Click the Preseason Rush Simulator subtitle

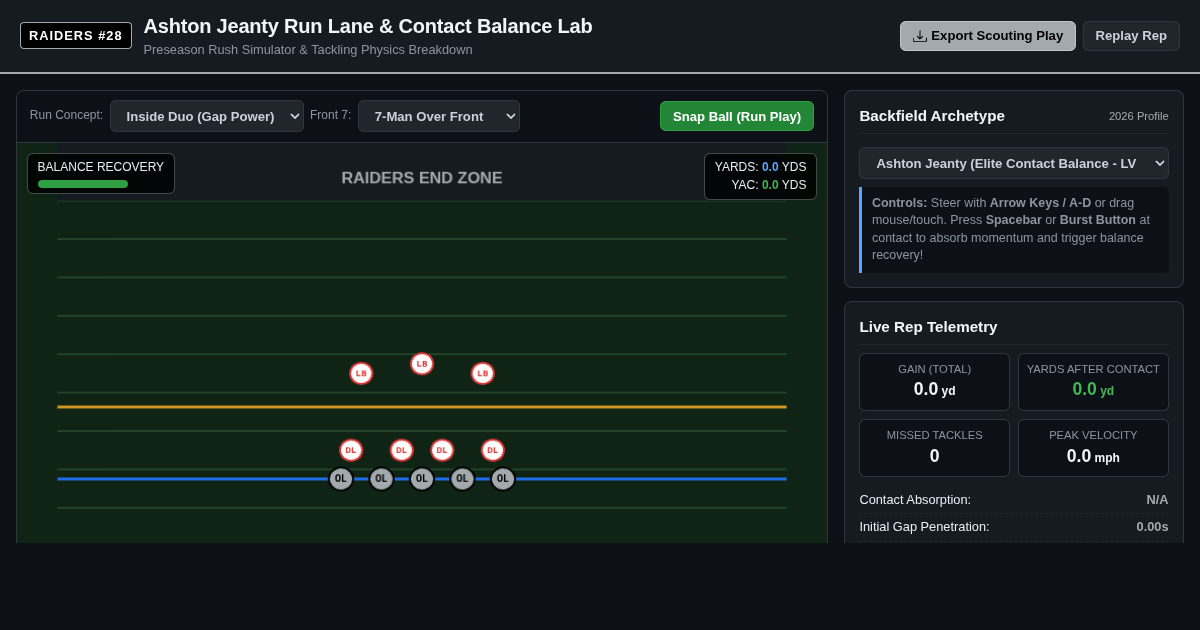pos(308,49)
